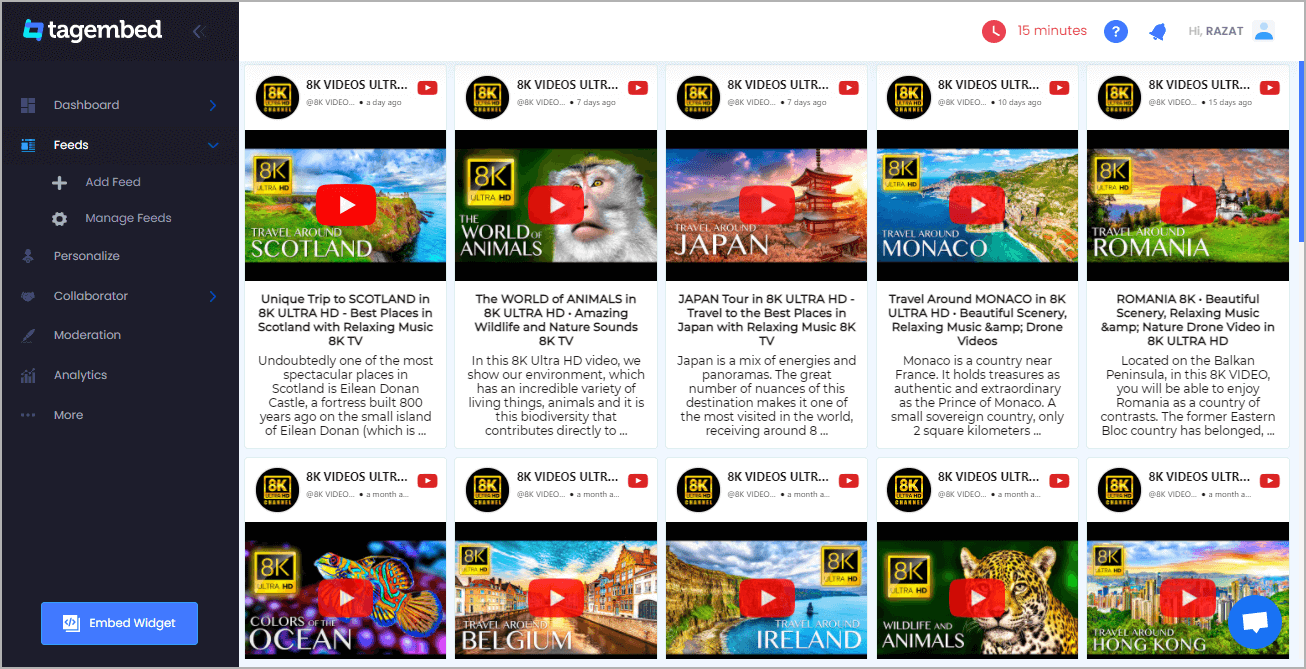Click the Embed Widget button
Viewport: 1306px width, 669px height.
119,623
